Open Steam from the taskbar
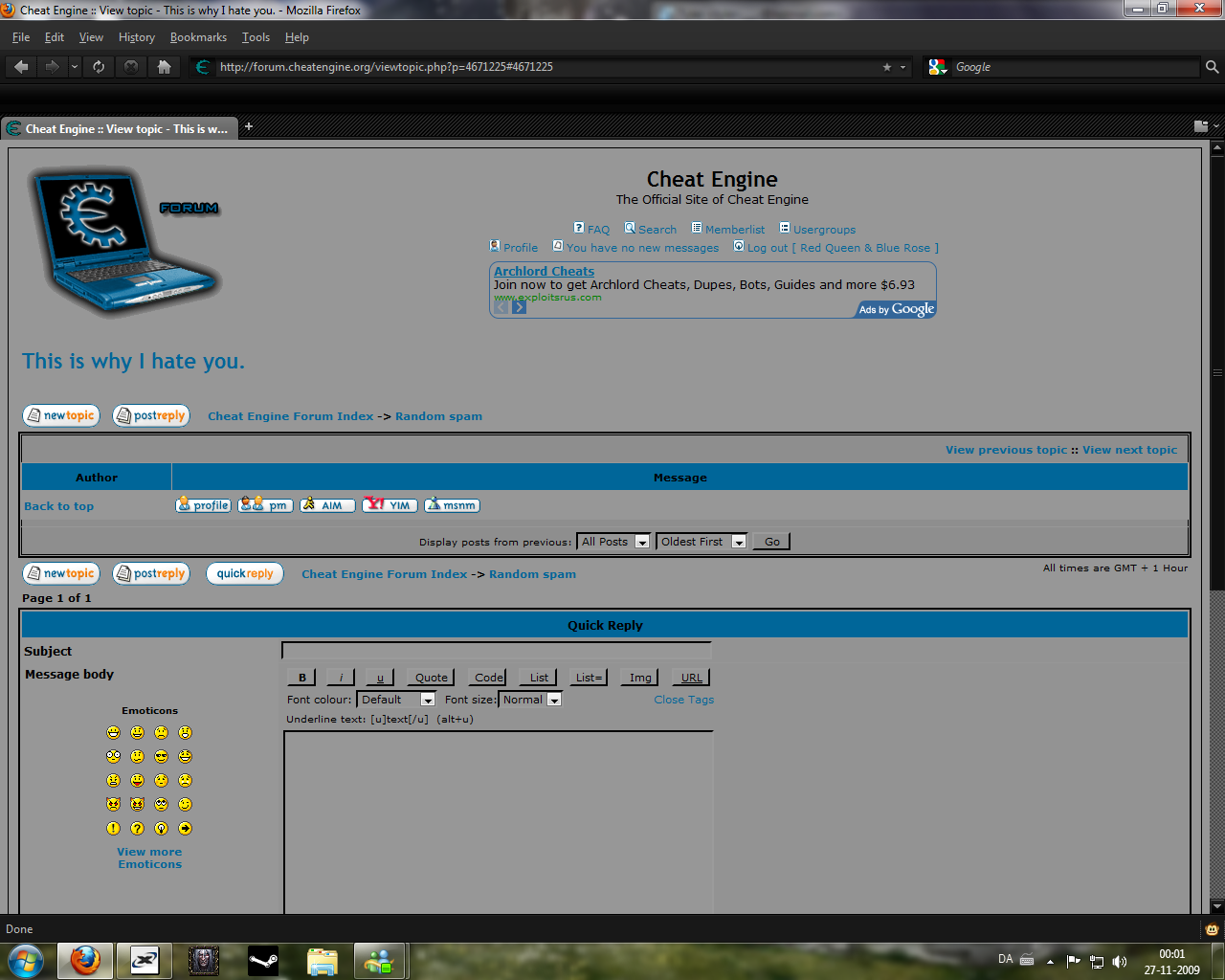The image size is (1225, 980). click(x=263, y=960)
